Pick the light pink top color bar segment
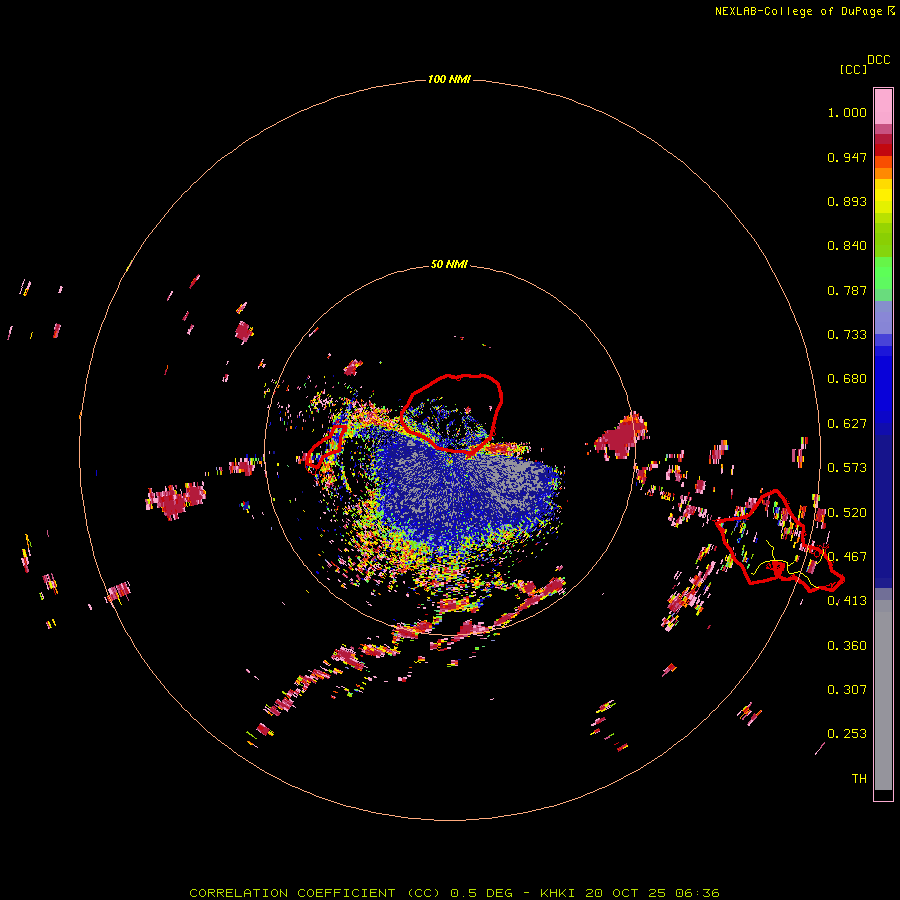 pos(883,107)
